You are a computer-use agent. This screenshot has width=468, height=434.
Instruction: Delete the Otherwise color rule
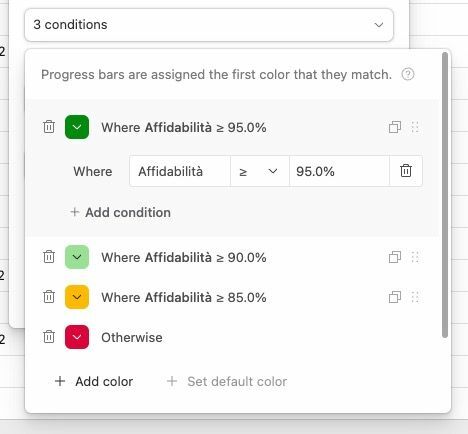49,337
